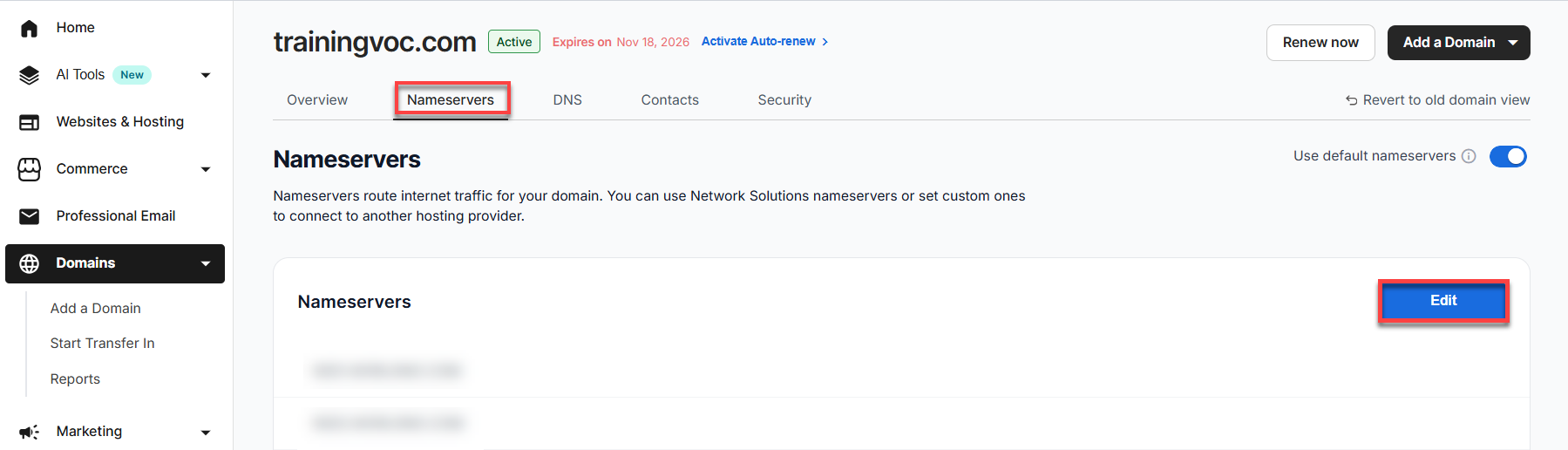Select the Nameservers tab
This screenshot has width=1568, height=450.
[x=451, y=100]
